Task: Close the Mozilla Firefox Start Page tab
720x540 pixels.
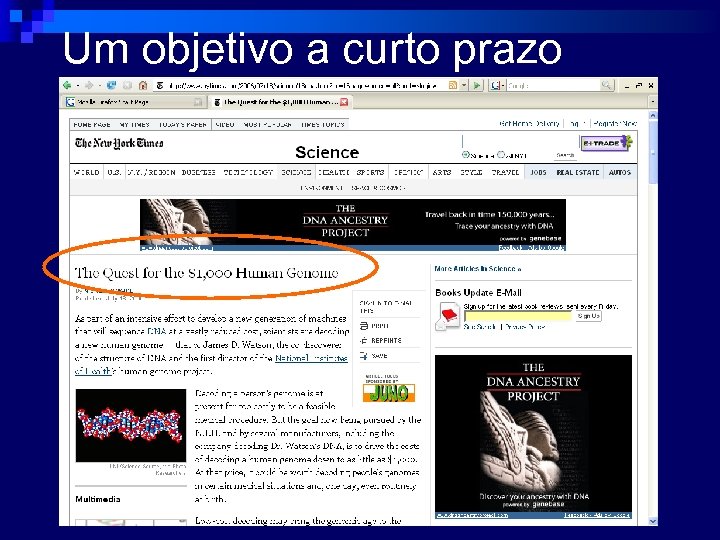Action: click(197, 102)
